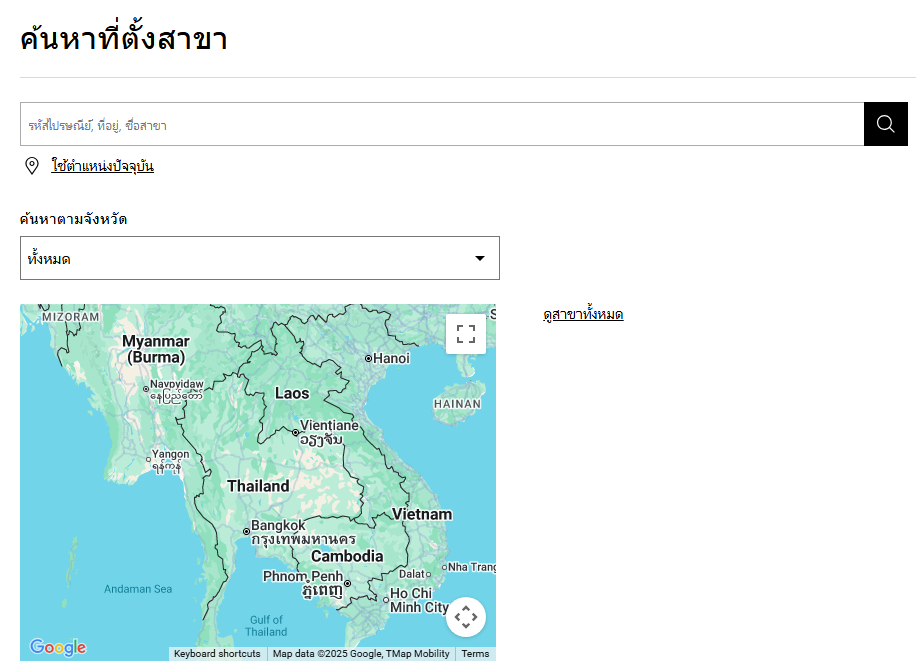The width and height of the screenshot is (916, 668).
Task: Click the Mizoram label on map
Action: (71, 317)
